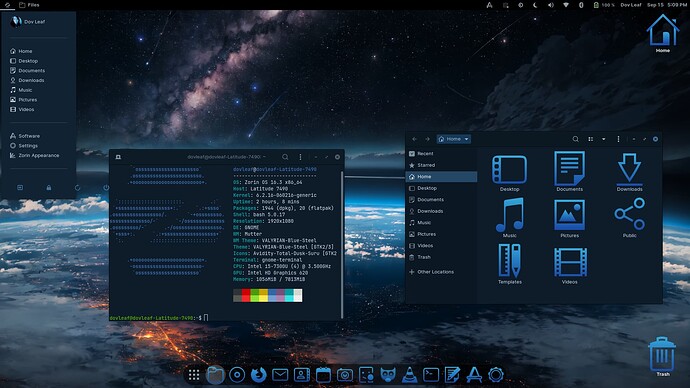Click the search icon in terminal header
690x388 pixels.
click(x=285, y=157)
